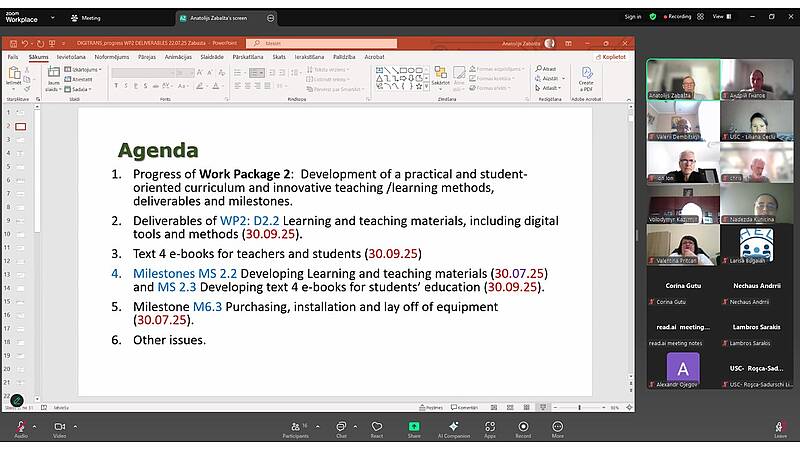Open the Fails menu in PowerPoint
The height and width of the screenshot is (450, 800).
point(13,57)
